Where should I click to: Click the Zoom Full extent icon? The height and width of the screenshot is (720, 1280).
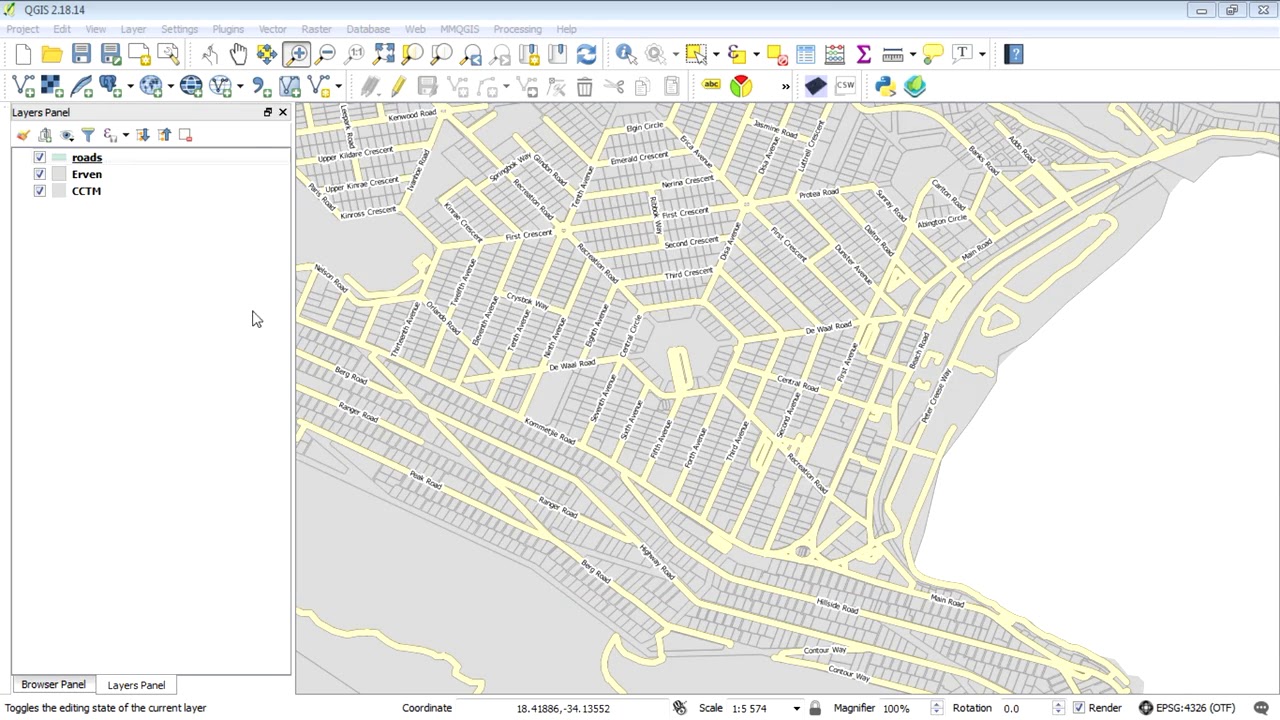(384, 54)
